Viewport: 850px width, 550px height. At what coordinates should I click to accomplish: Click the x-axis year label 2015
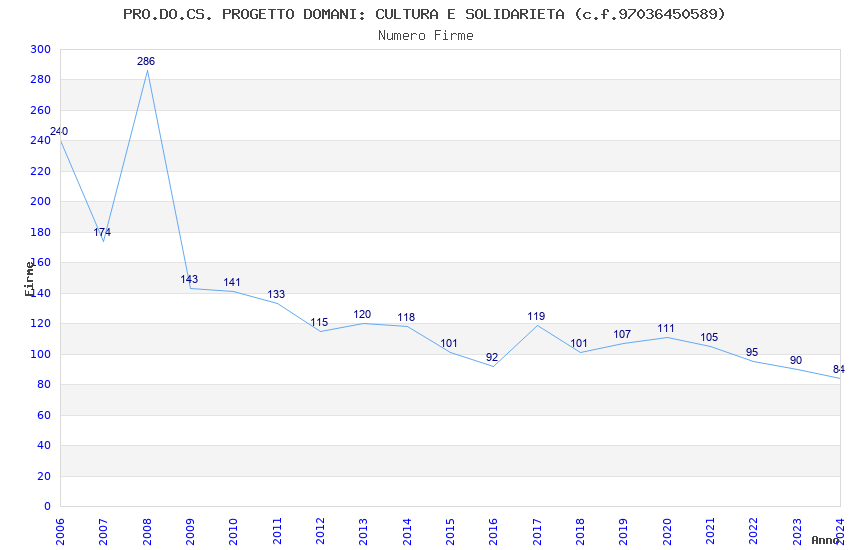tap(450, 531)
